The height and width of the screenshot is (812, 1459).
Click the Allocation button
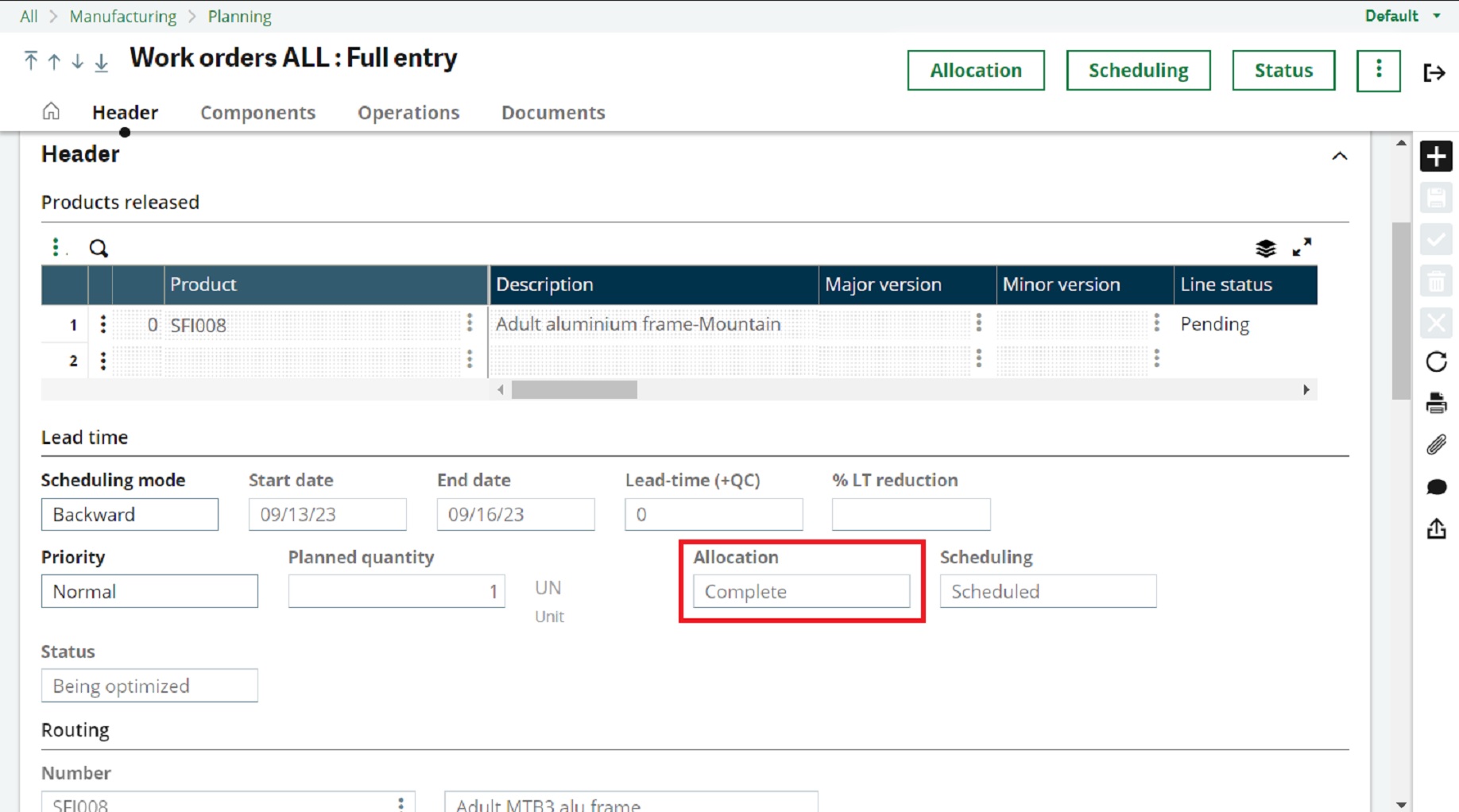975,70
